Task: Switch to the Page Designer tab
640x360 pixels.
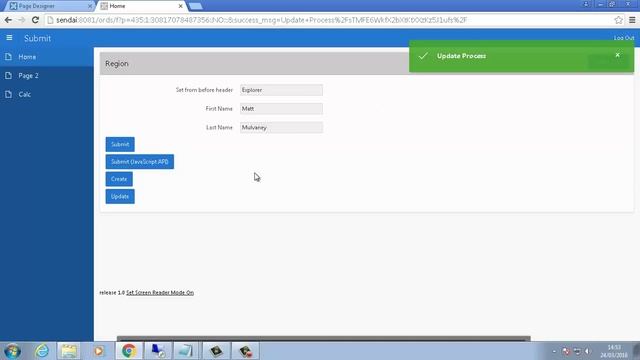Action: click(x=50, y=6)
